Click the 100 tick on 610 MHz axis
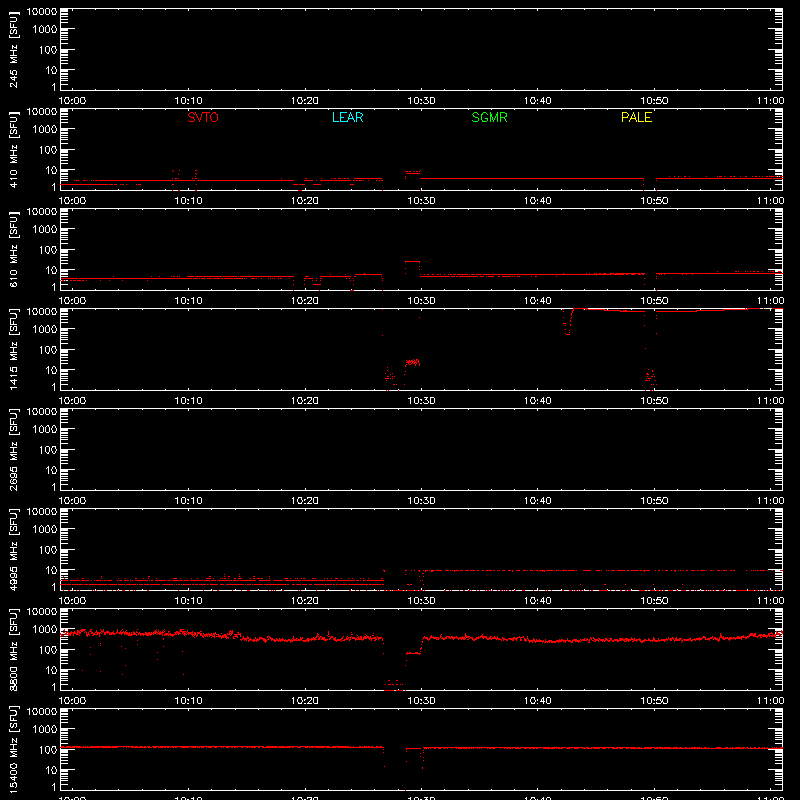The width and height of the screenshot is (800, 800). pos(48,250)
